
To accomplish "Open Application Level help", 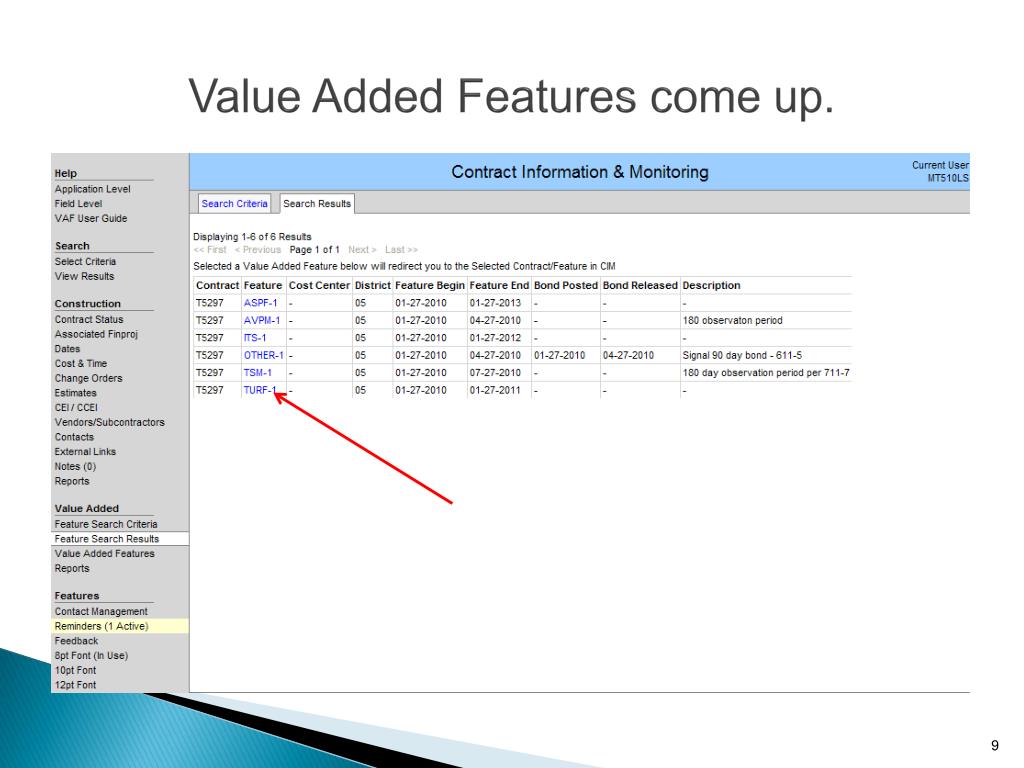I will pos(93,189).
